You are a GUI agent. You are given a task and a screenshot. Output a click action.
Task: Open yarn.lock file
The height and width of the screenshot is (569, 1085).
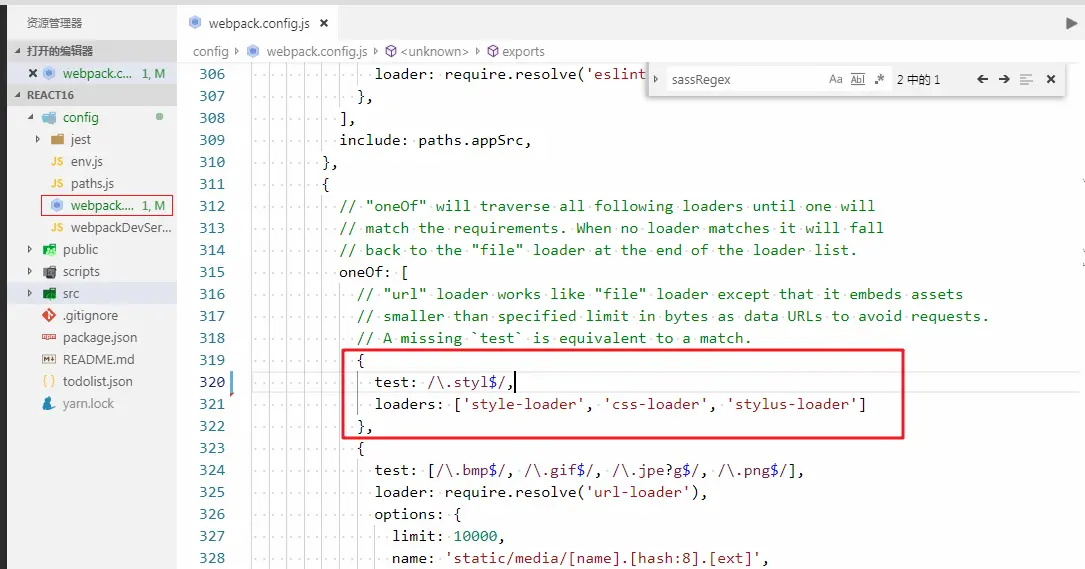click(89, 404)
